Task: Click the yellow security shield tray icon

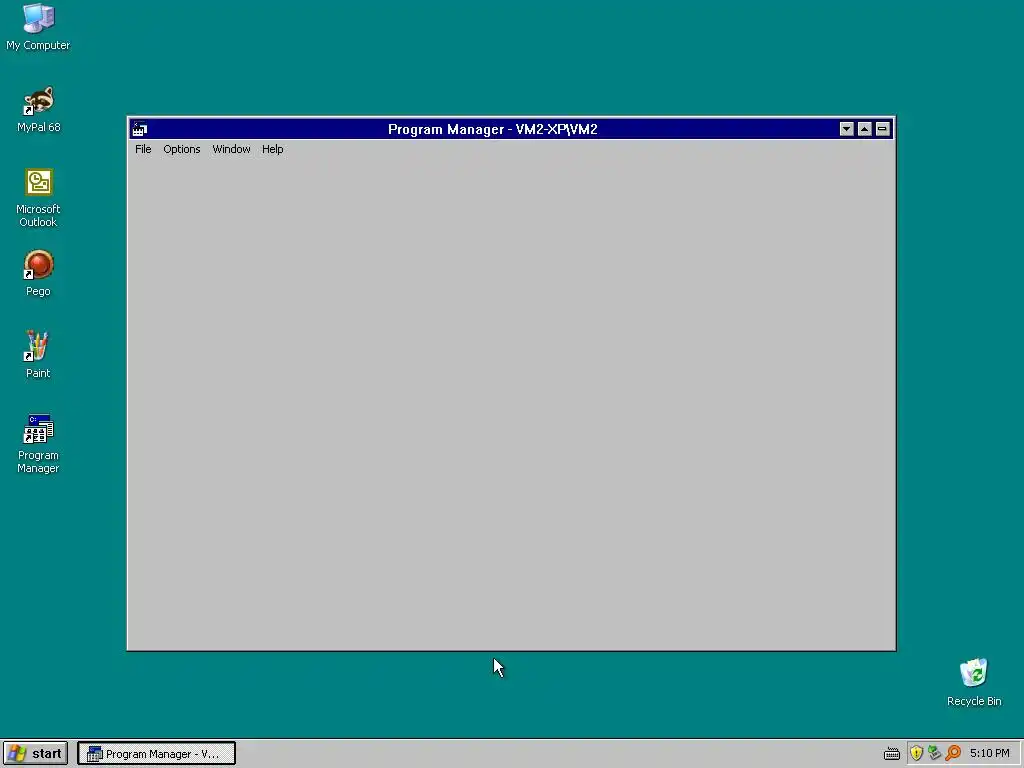Action: pos(916,754)
